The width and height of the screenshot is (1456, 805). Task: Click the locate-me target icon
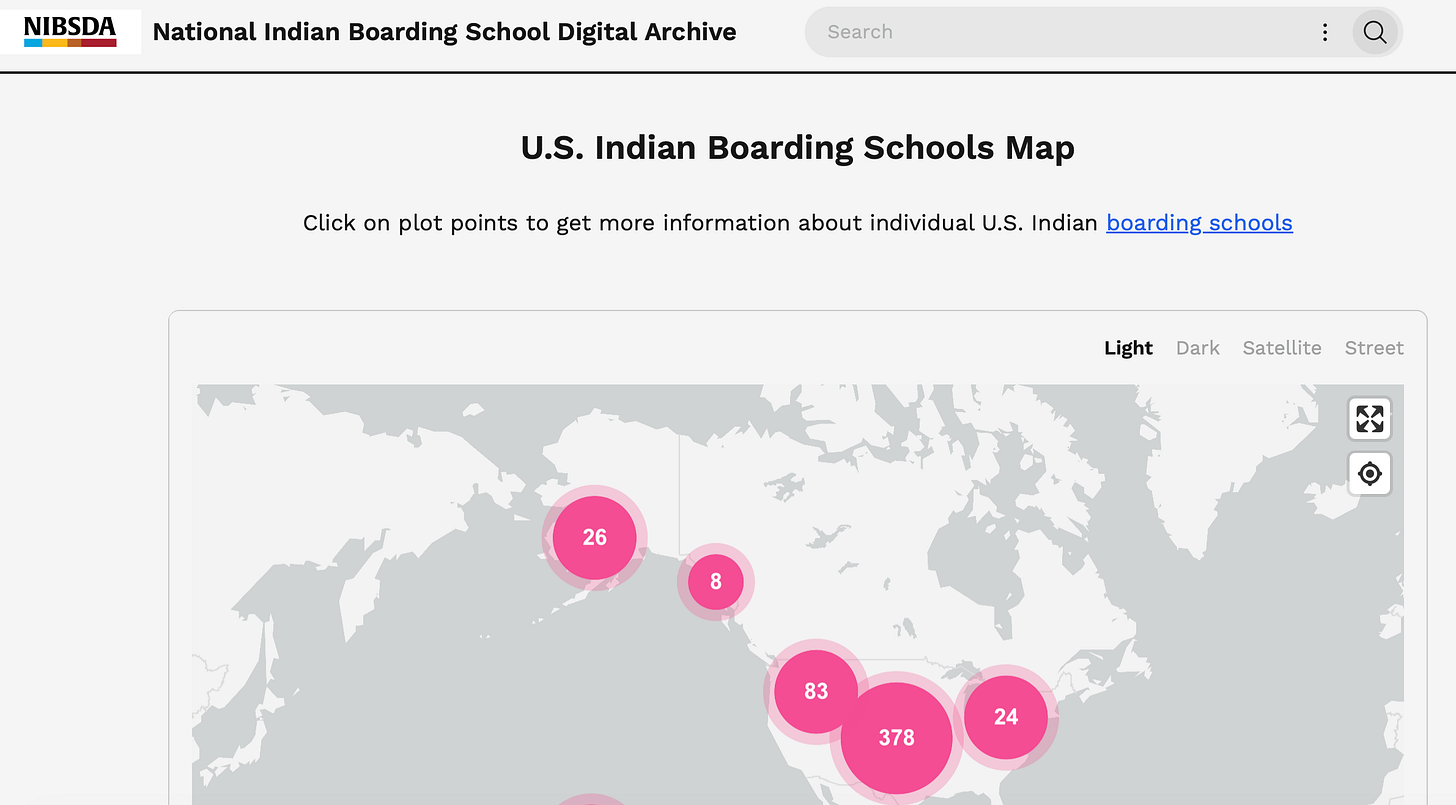coord(1370,473)
